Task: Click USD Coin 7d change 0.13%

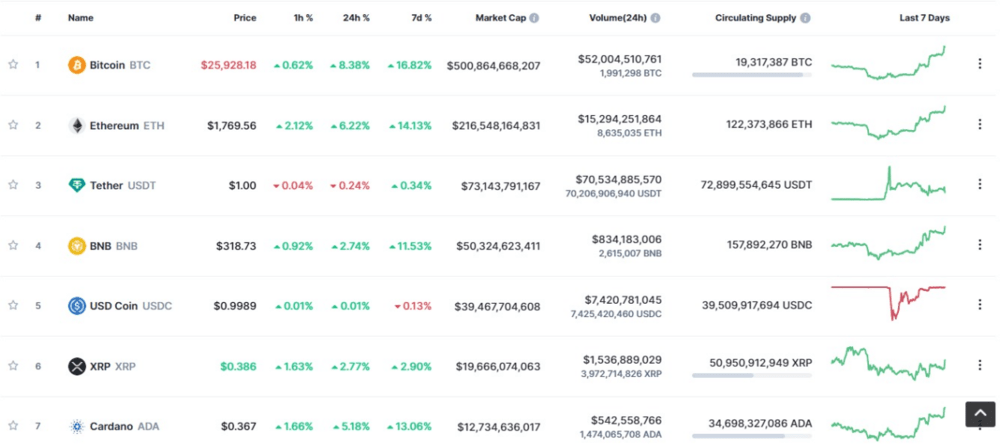Action: [x=413, y=306]
